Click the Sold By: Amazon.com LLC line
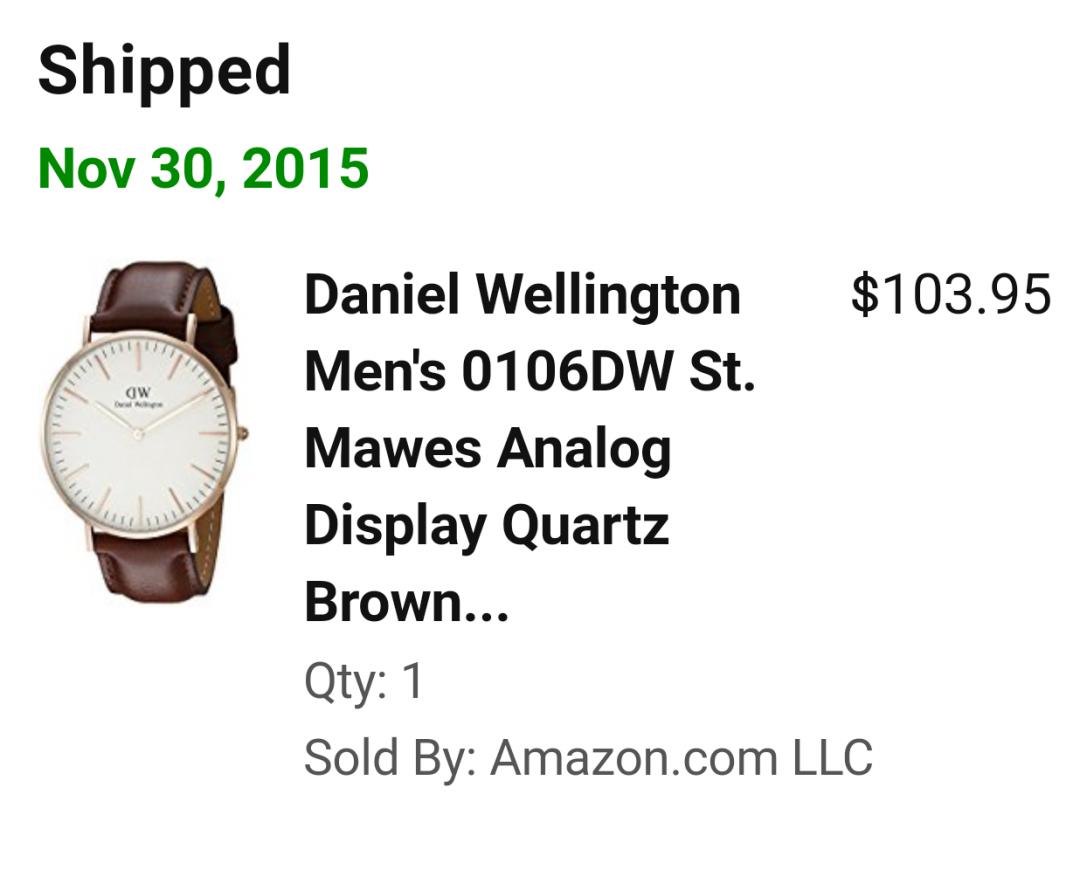 point(588,757)
